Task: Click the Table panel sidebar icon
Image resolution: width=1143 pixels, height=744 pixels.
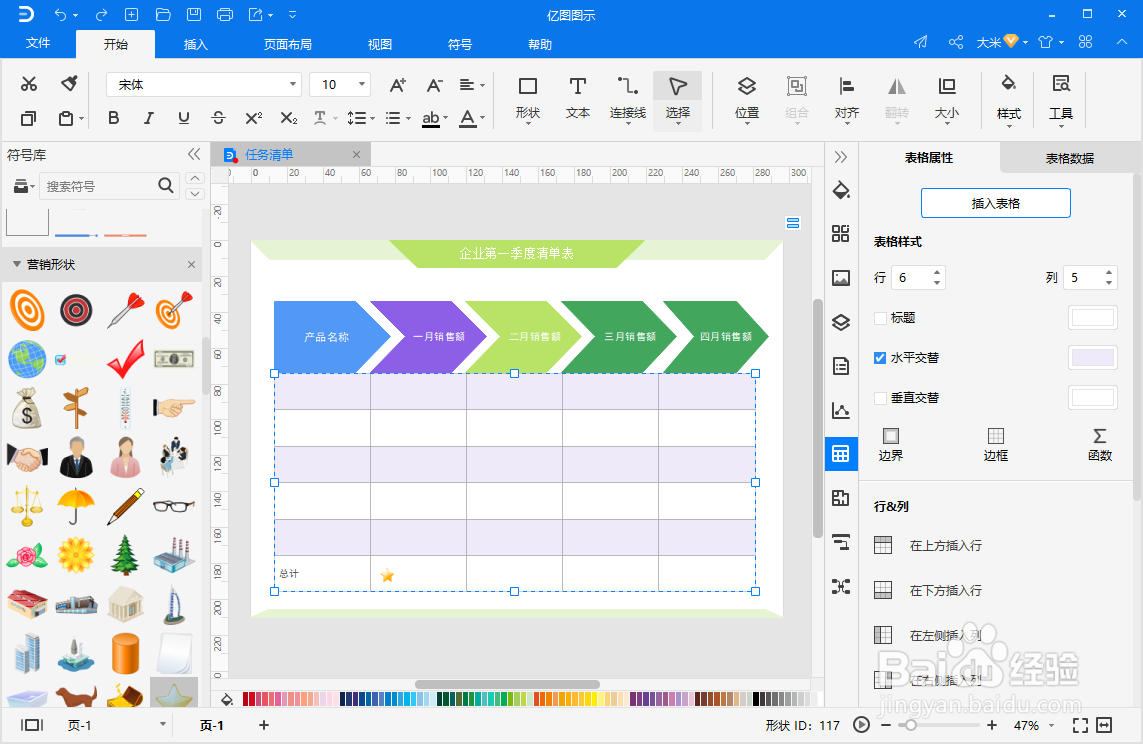Action: pos(840,454)
